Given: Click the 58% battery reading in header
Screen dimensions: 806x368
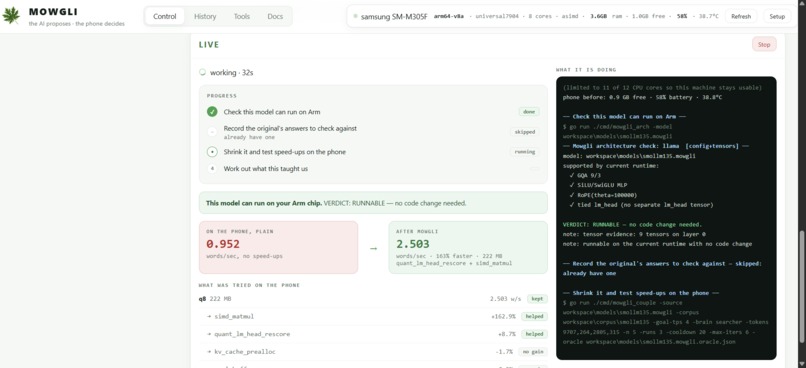Looking at the screenshot, I should click(682, 16).
